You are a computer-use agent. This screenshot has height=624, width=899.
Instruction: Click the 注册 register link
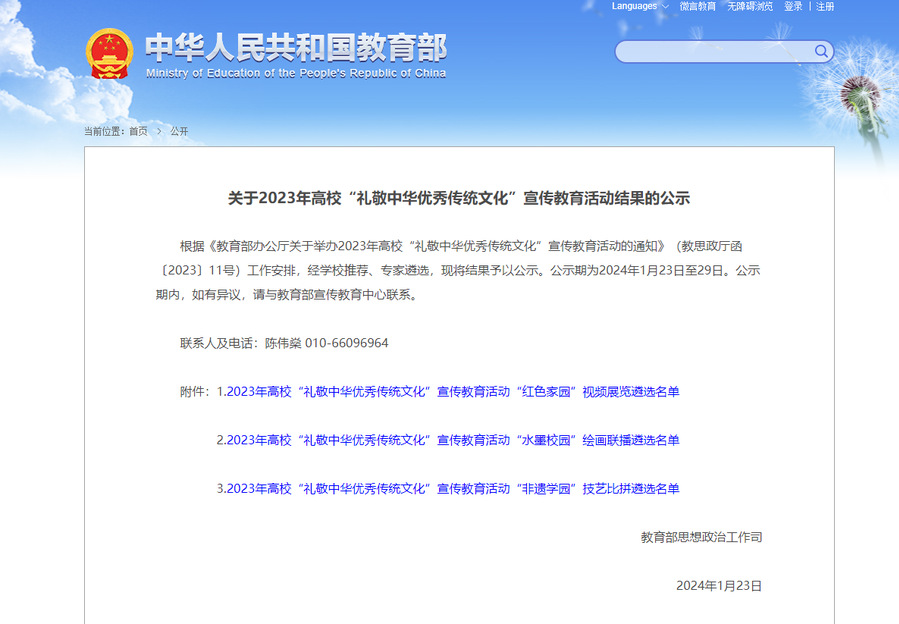point(825,6)
